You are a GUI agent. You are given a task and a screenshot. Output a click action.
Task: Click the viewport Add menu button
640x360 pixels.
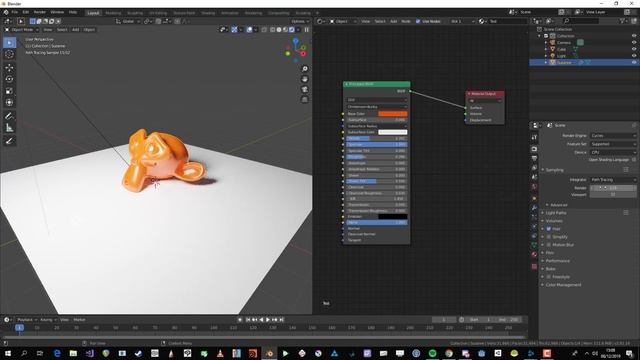point(76,29)
